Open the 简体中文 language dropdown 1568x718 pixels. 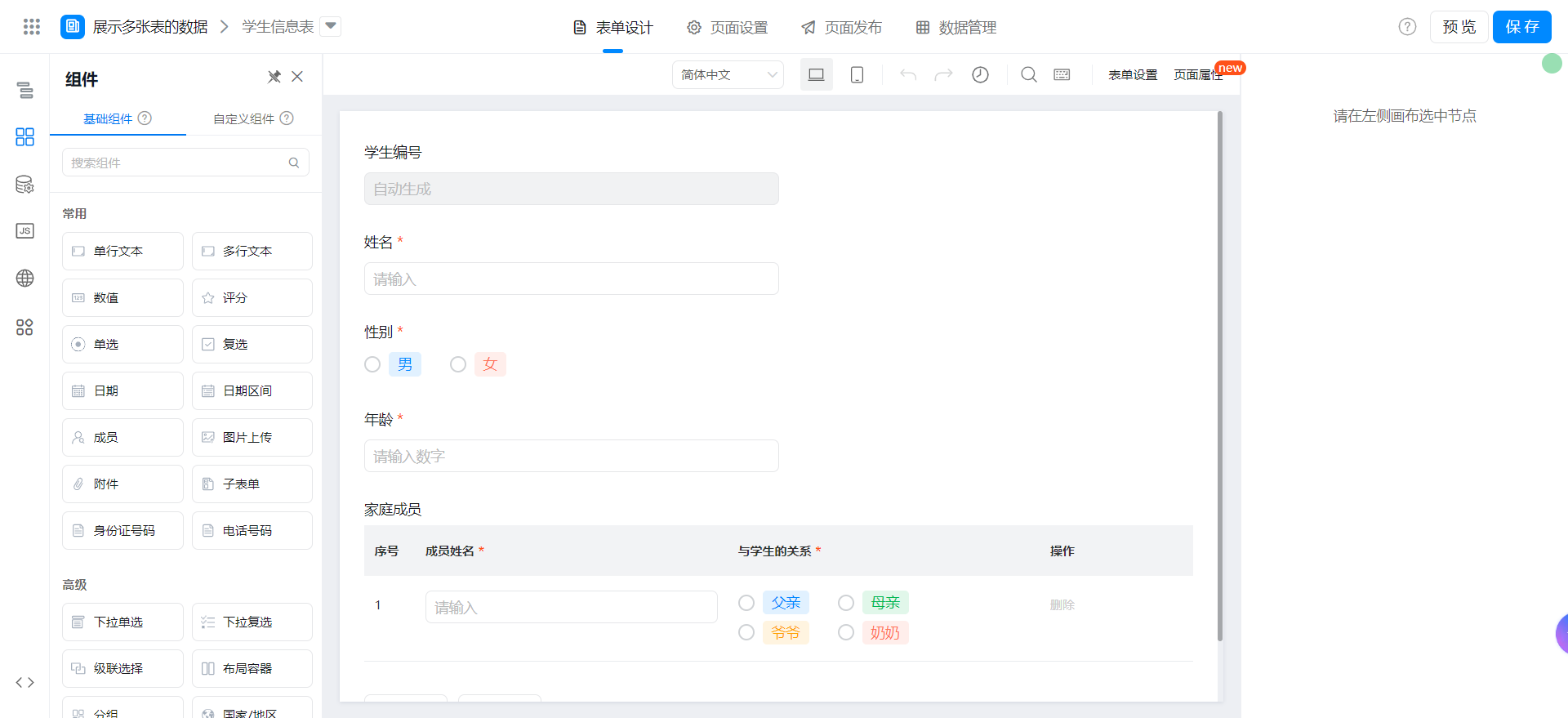coord(728,74)
